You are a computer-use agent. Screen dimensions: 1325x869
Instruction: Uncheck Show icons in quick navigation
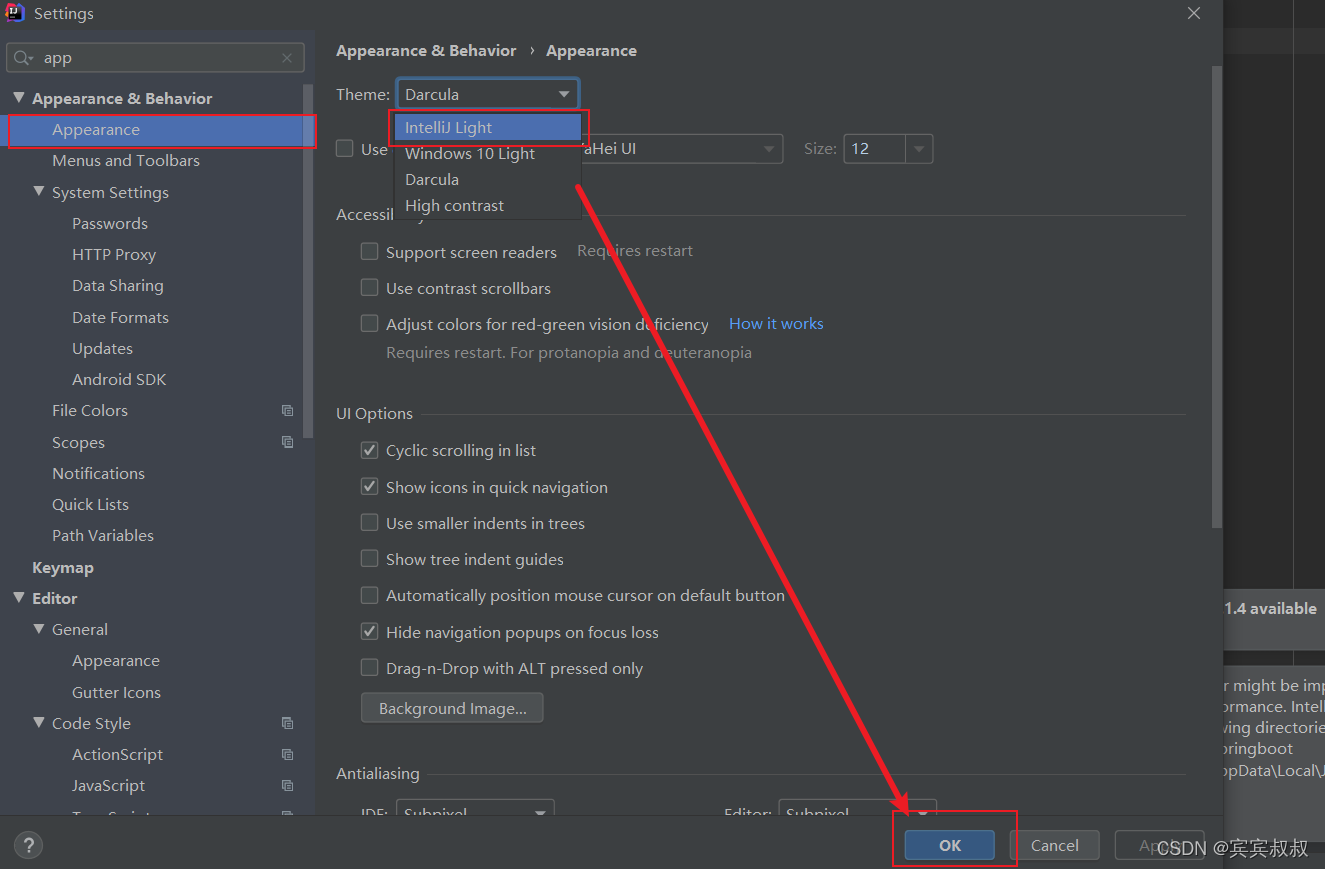point(370,487)
